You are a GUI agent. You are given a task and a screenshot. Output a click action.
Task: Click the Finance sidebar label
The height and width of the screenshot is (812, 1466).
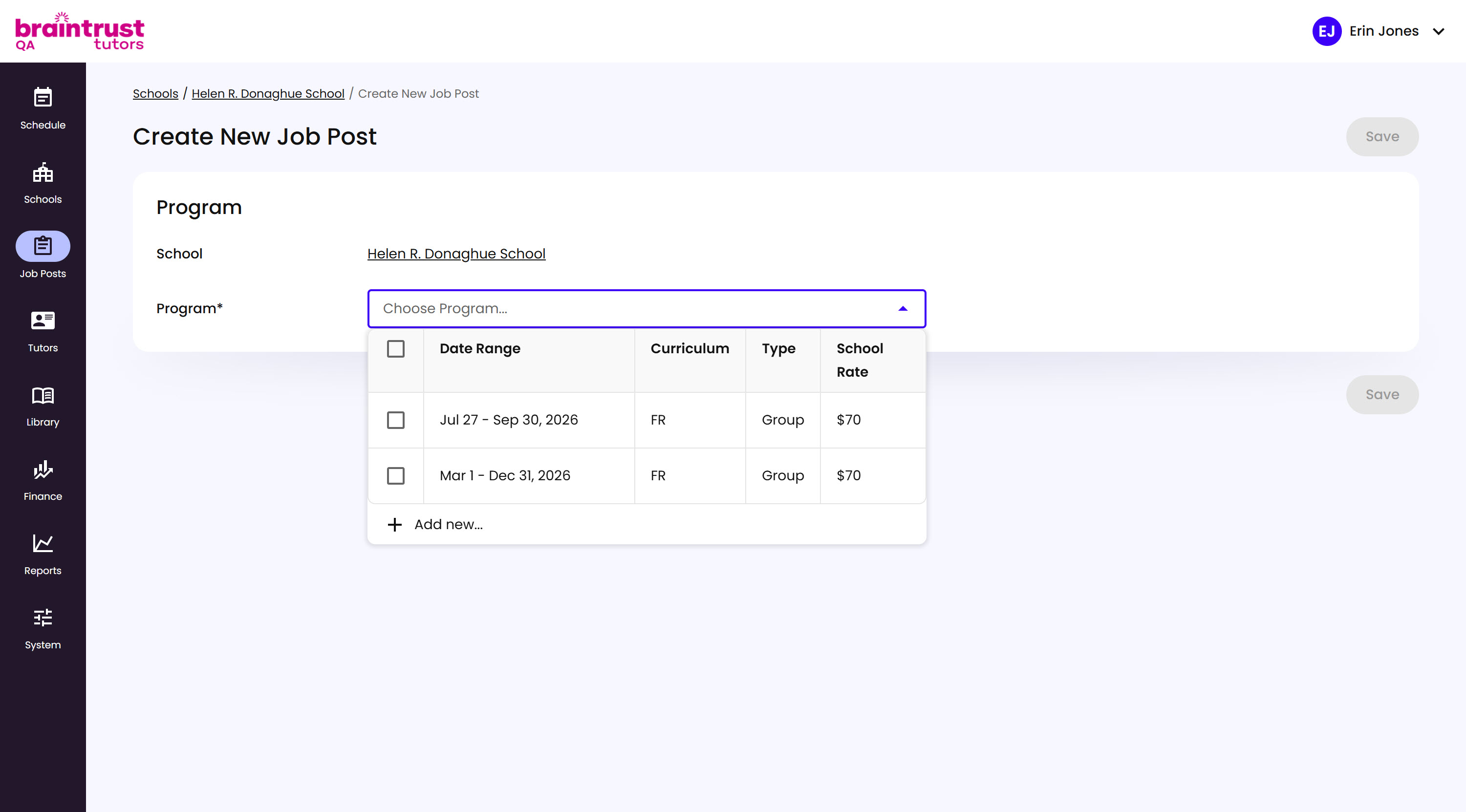click(x=43, y=496)
